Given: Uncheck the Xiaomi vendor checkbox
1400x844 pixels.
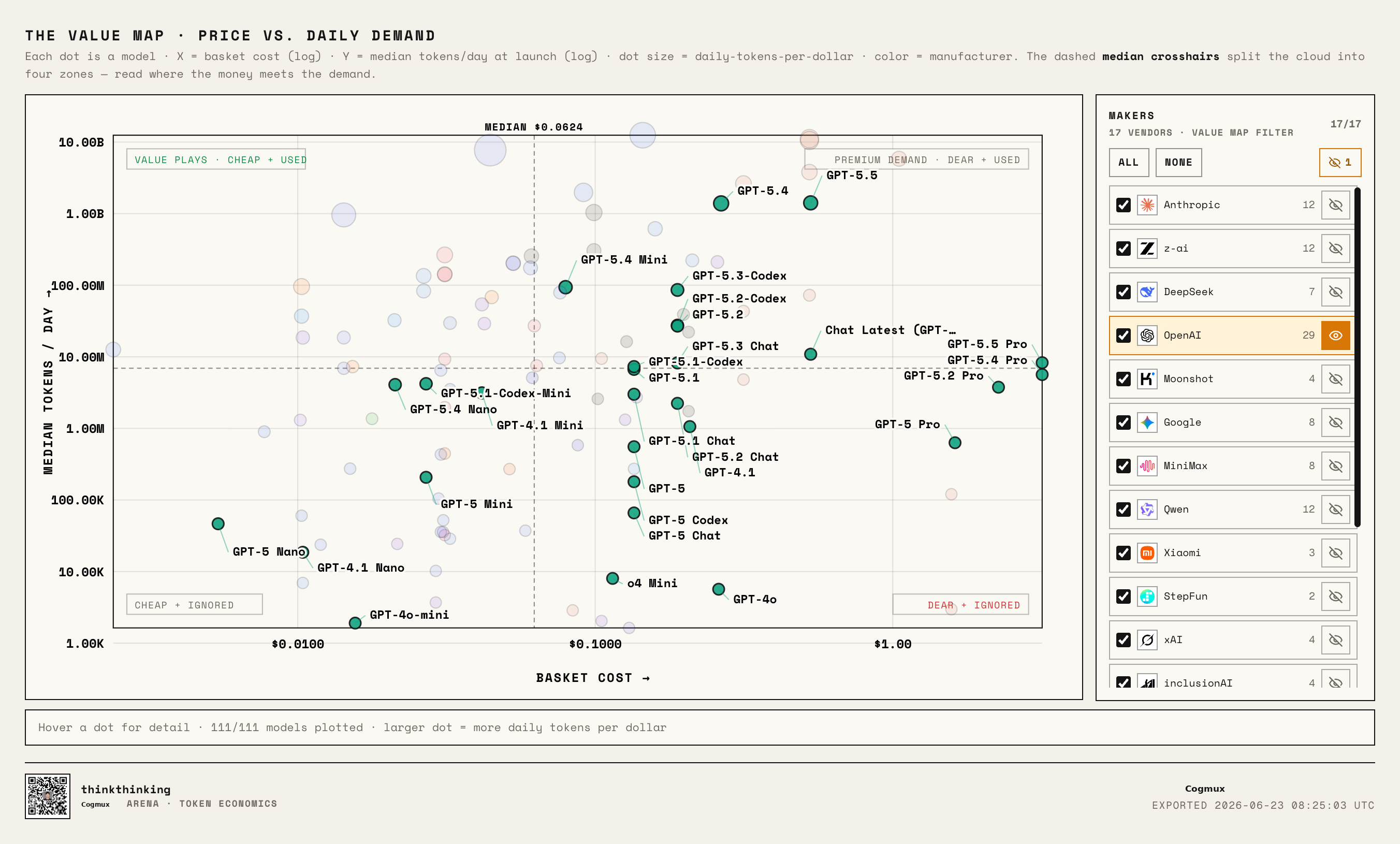Looking at the screenshot, I should click(1124, 552).
